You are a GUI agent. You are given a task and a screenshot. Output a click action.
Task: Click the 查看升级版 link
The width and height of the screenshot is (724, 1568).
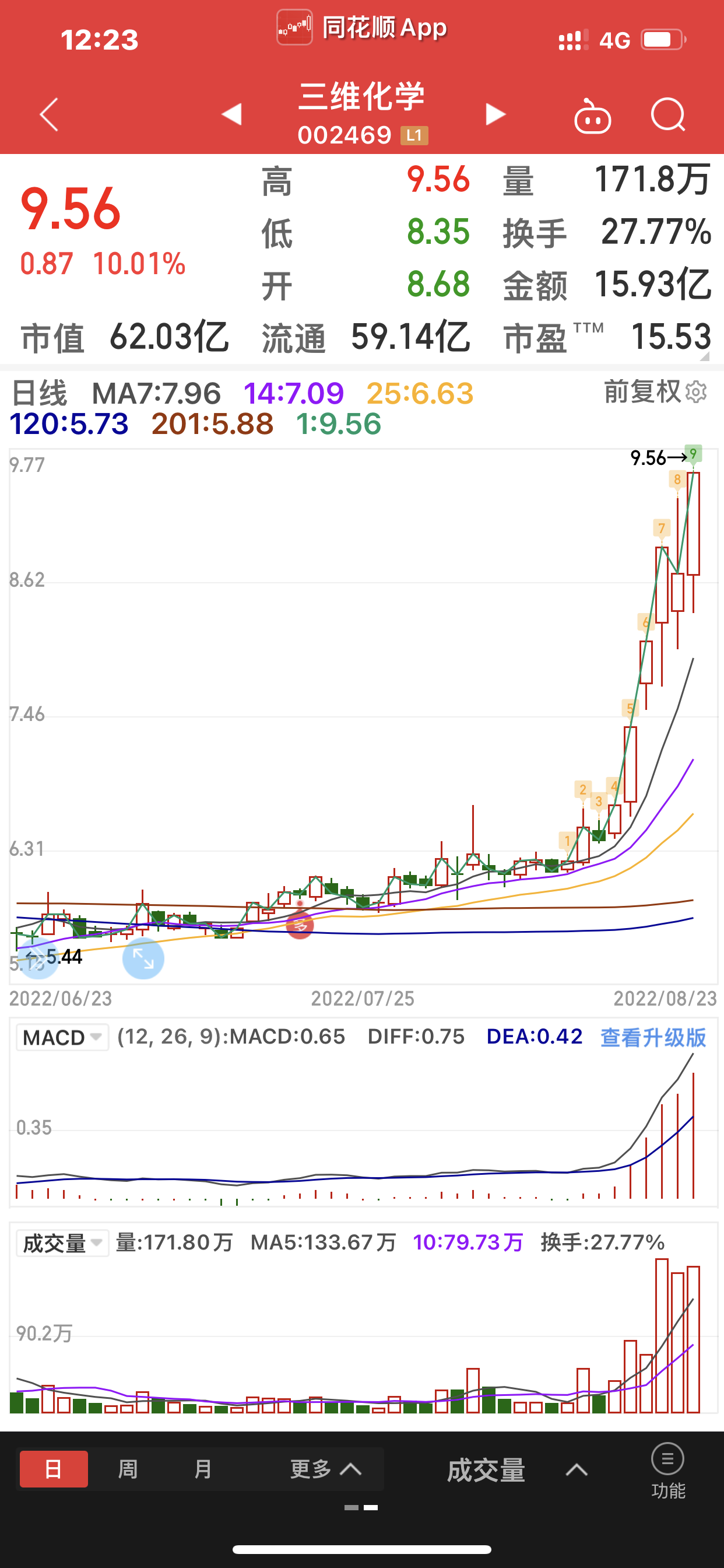pos(653,1037)
